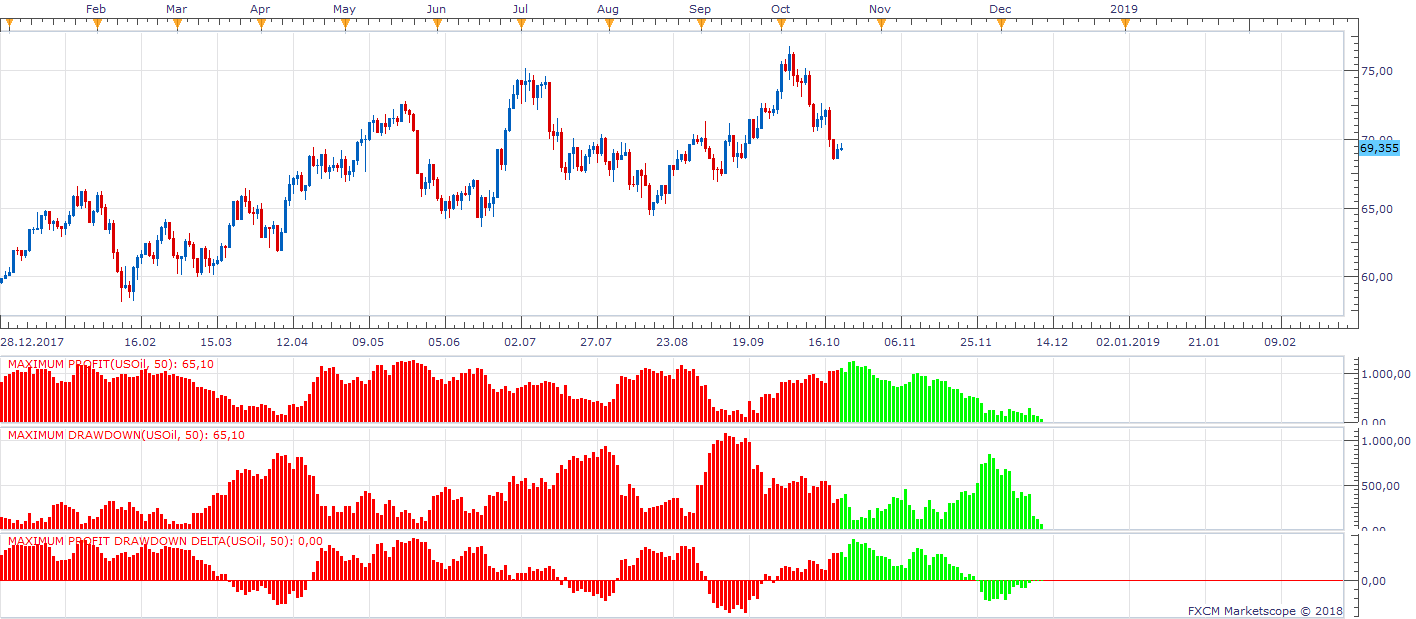
Task: Select the current price tag 69,355
Action: pos(1380,147)
